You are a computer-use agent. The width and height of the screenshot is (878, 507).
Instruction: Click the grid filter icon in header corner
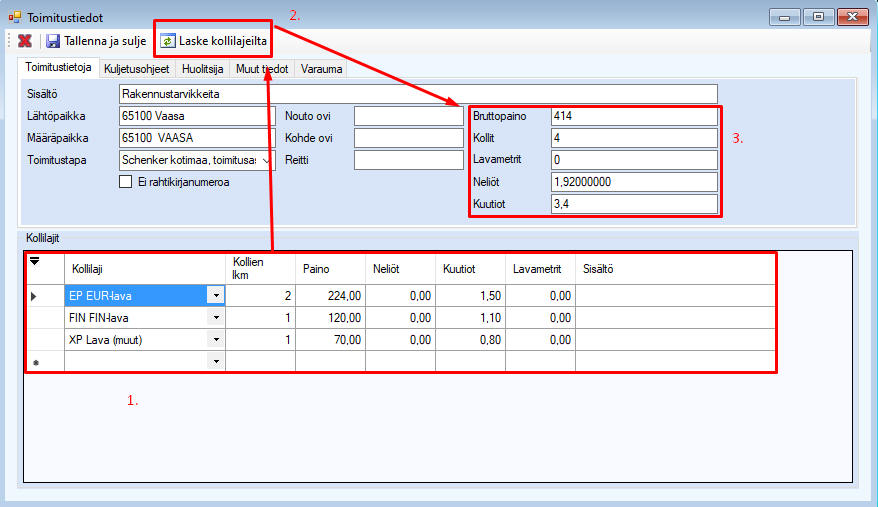pyautogui.click(x=35, y=262)
